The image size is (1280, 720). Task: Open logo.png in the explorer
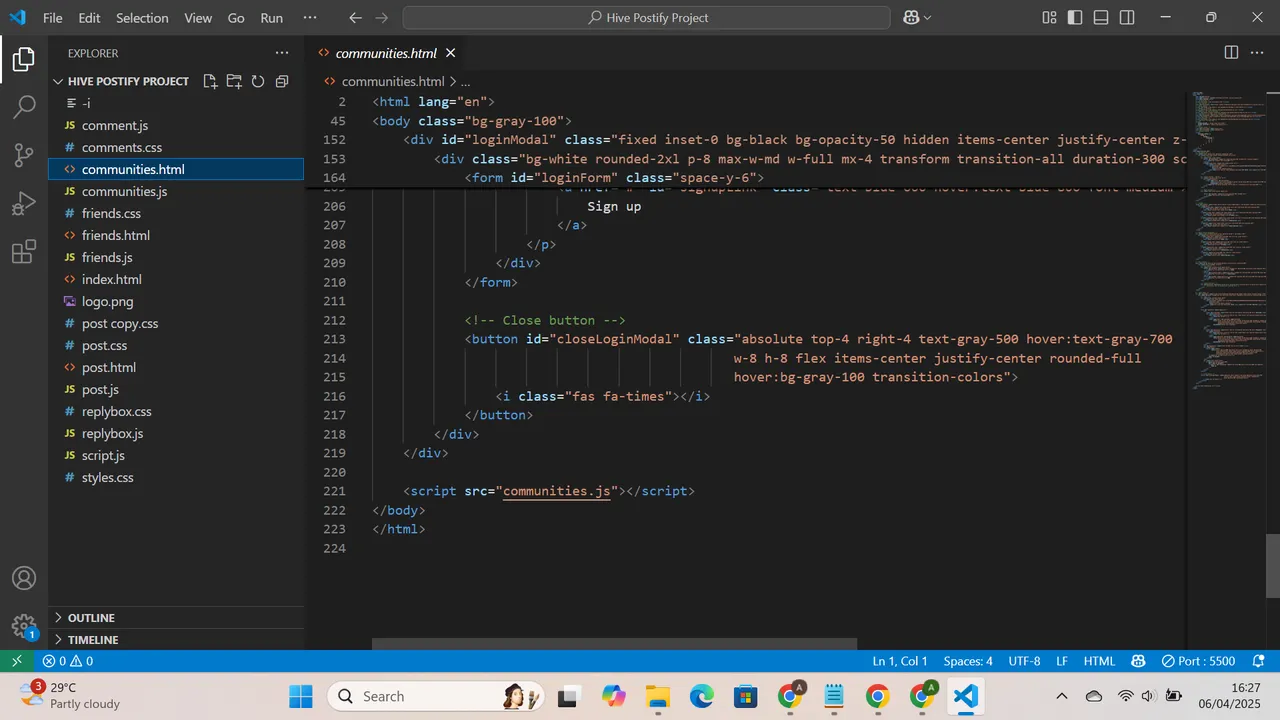coord(107,301)
